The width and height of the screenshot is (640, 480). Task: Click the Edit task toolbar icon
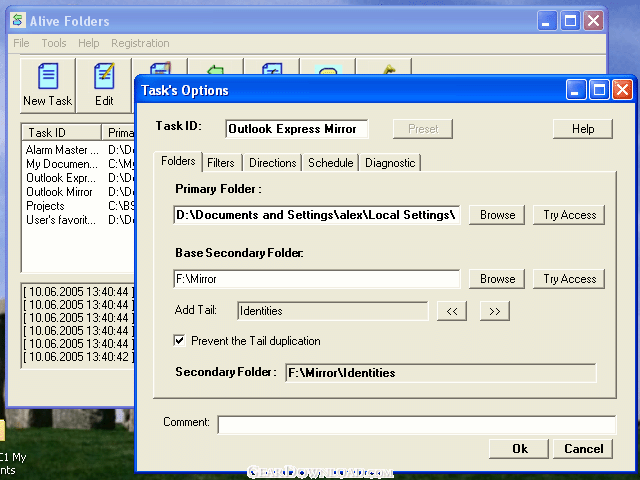click(x=104, y=85)
